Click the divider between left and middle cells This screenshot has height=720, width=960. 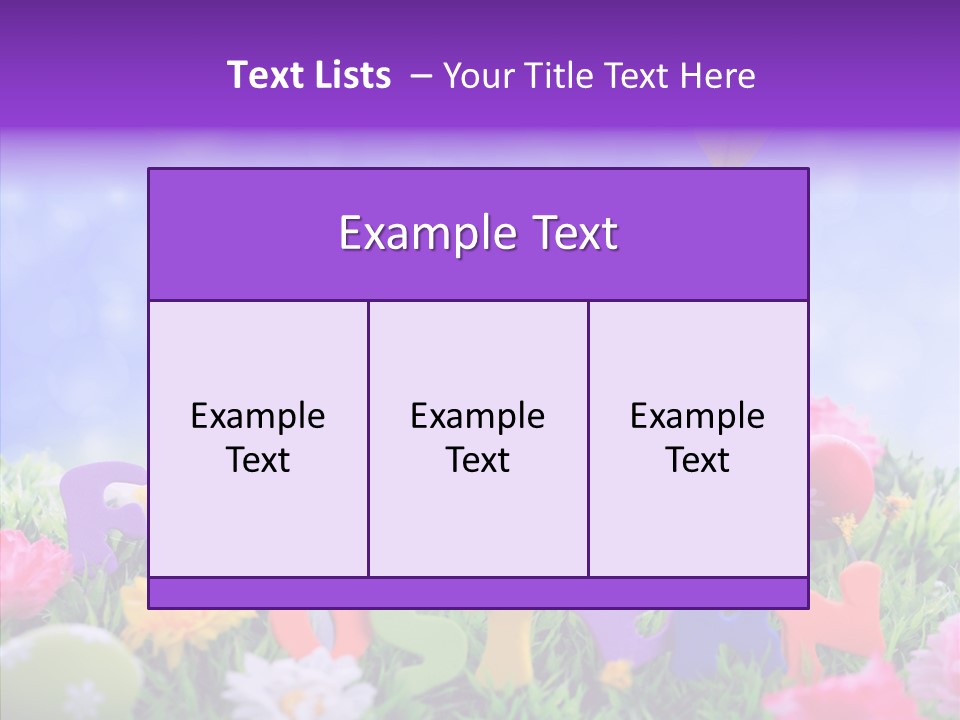tap(368, 438)
